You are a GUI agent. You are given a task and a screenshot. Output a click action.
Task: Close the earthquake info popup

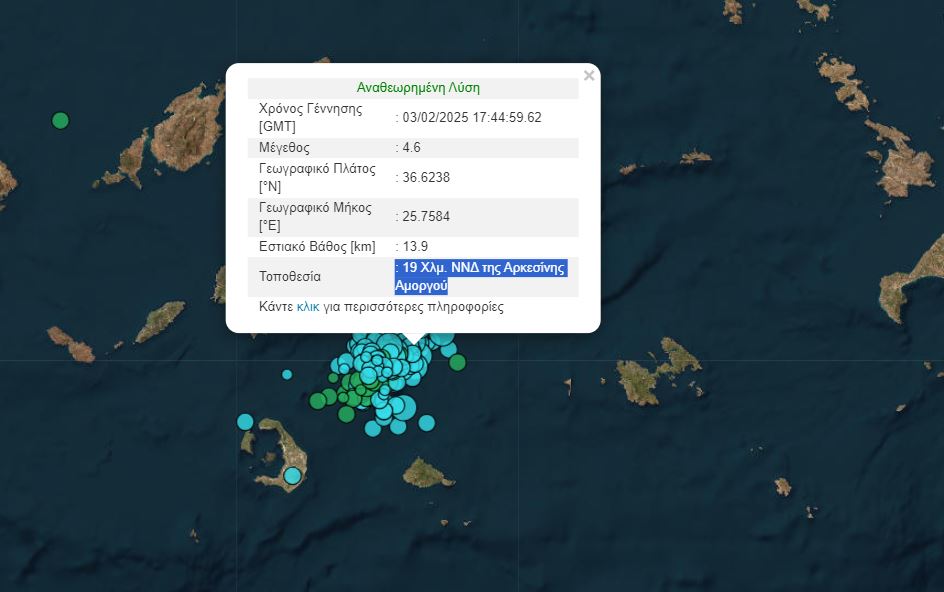tap(589, 75)
